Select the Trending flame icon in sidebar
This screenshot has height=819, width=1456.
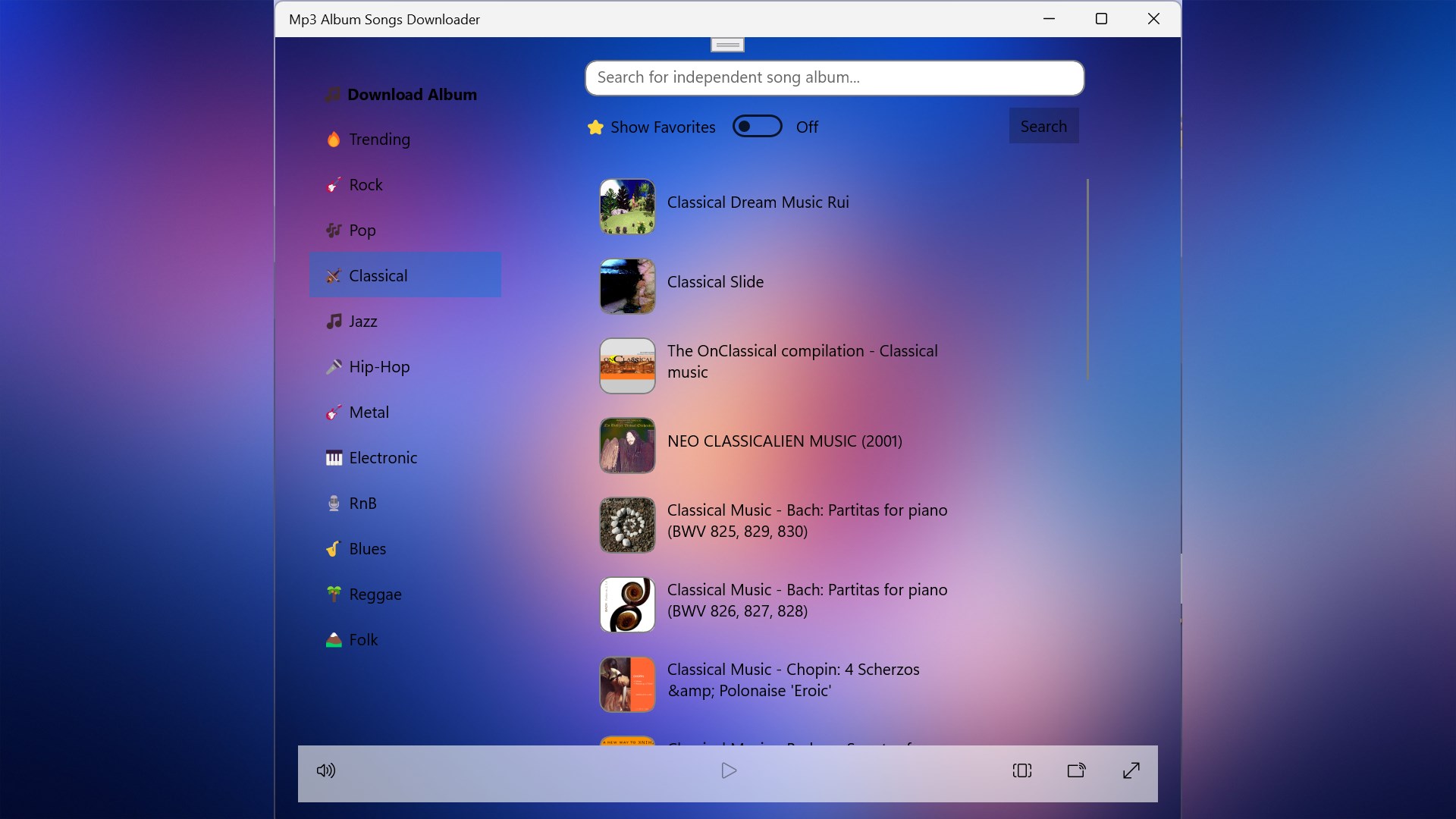(x=333, y=139)
